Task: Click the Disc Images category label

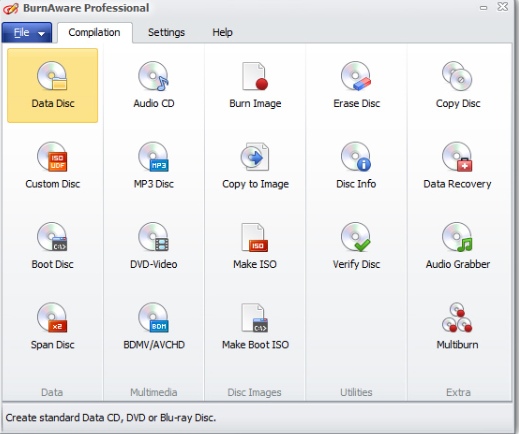Action: (254, 392)
